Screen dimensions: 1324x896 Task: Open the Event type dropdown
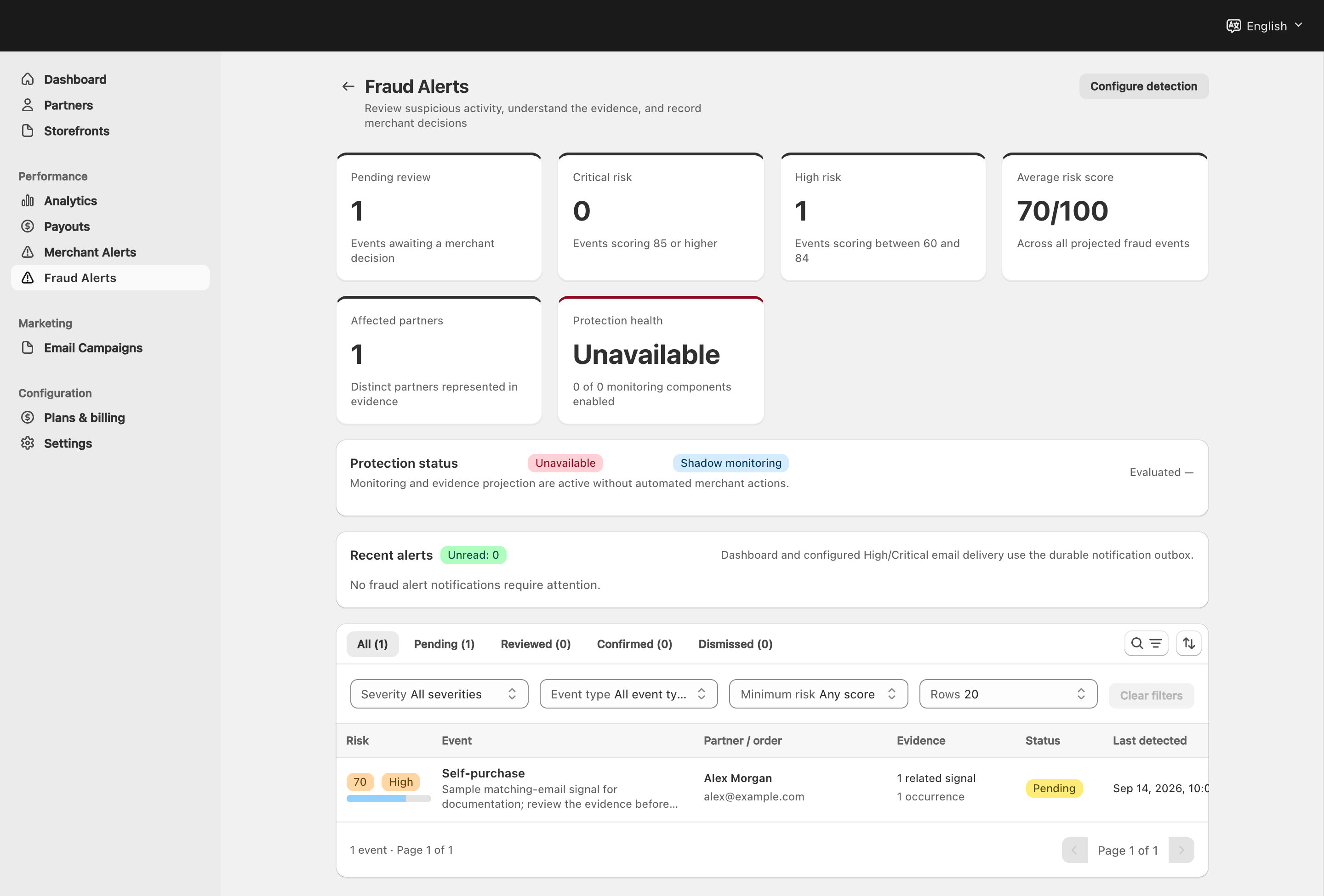[x=628, y=694]
